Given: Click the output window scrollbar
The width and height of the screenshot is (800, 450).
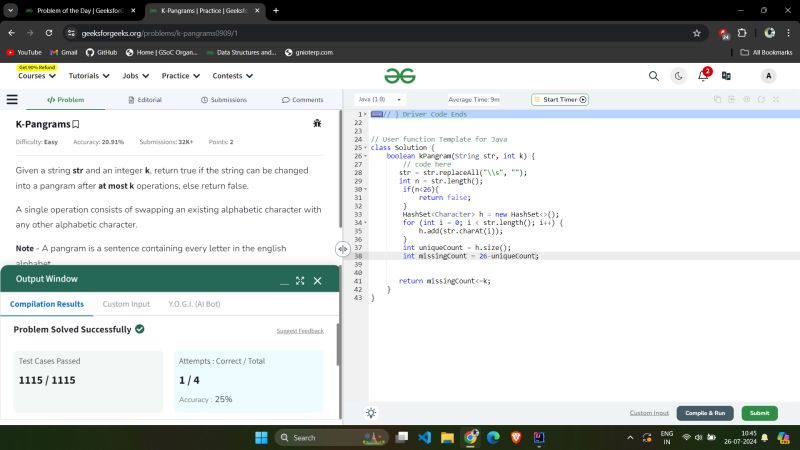Looking at the screenshot, I should pos(338,344).
